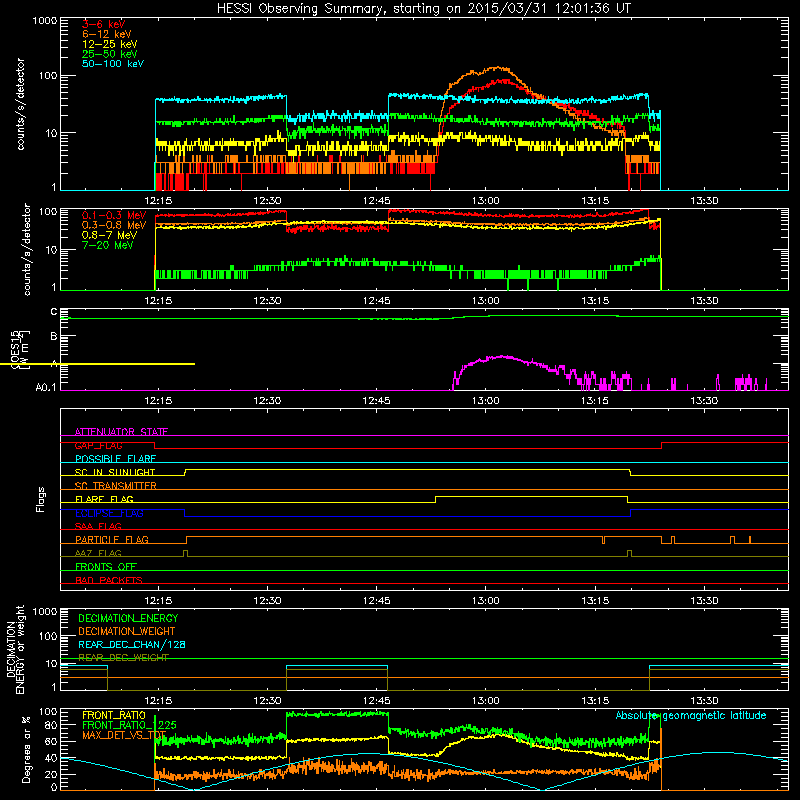Click the ECLIPSE_FLAG label

[x=109, y=513]
